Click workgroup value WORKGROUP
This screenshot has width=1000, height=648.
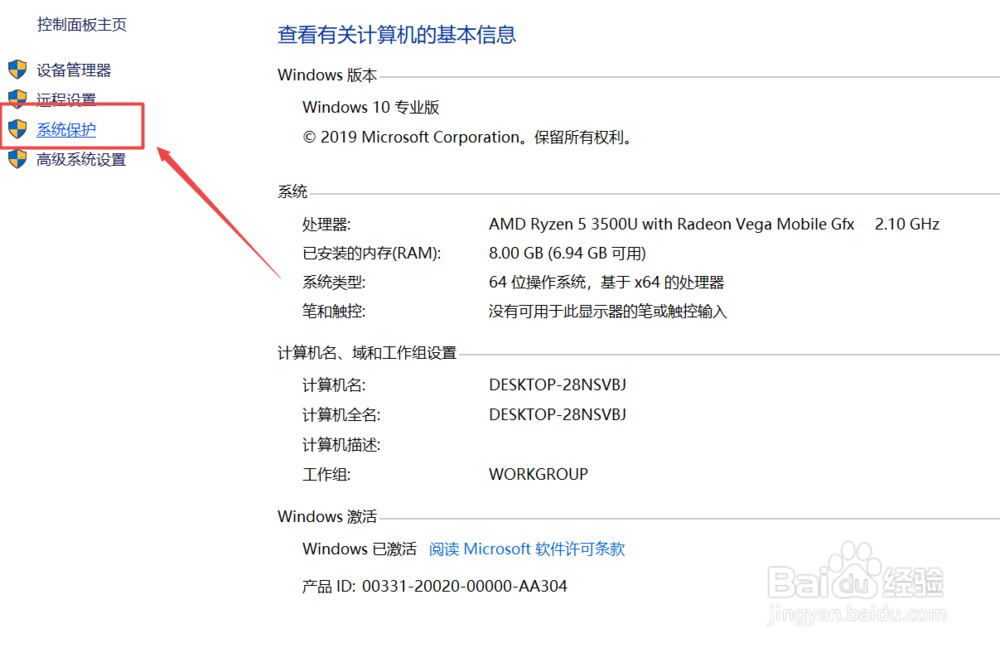coord(538,475)
